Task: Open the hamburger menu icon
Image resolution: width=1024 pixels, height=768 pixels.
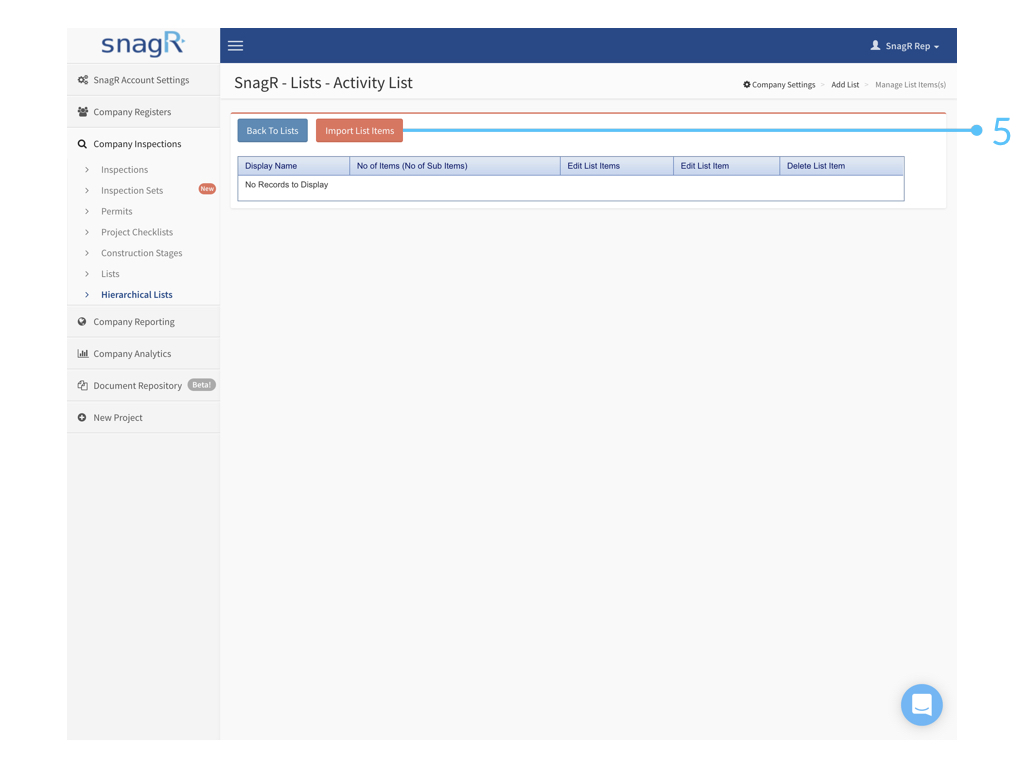Action: pos(235,46)
